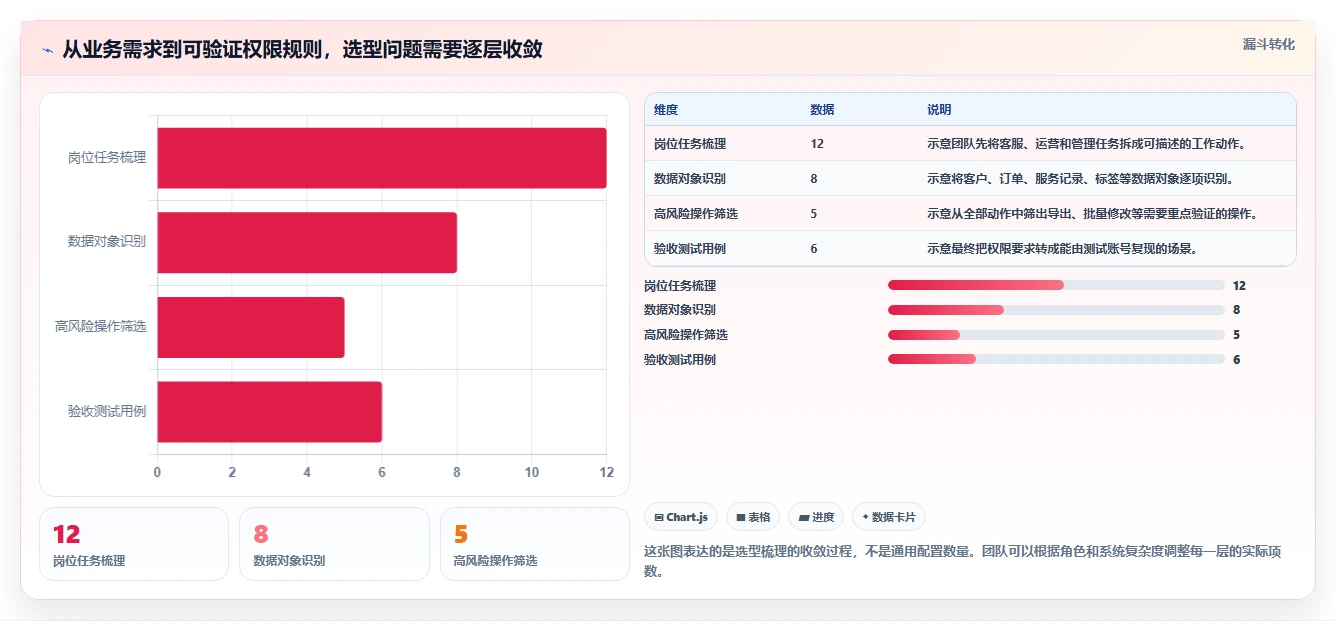This screenshot has width=1336, height=621.
Task: Click description starting 示意团队先将客服
Action: coord(1086,144)
